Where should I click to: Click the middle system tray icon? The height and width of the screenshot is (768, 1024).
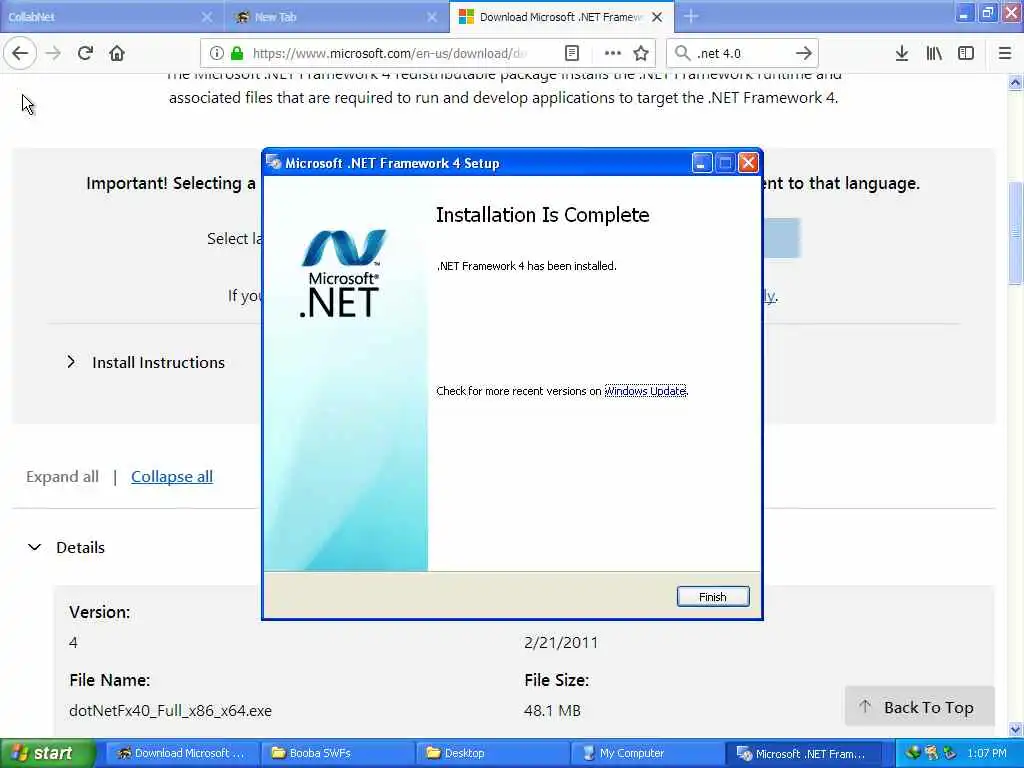[931, 753]
